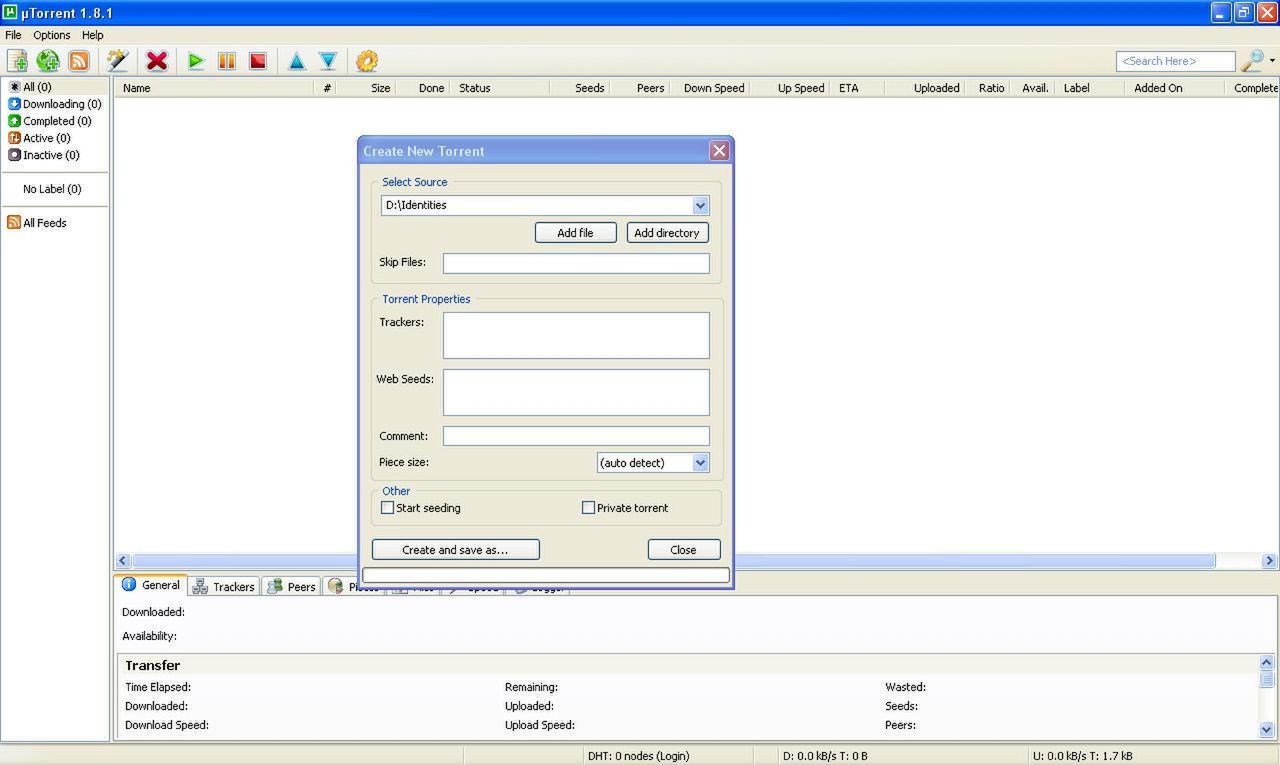This screenshot has width=1280, height=765.
Task: Click Transfer panel scroll up arrow
Action: 1267,662
